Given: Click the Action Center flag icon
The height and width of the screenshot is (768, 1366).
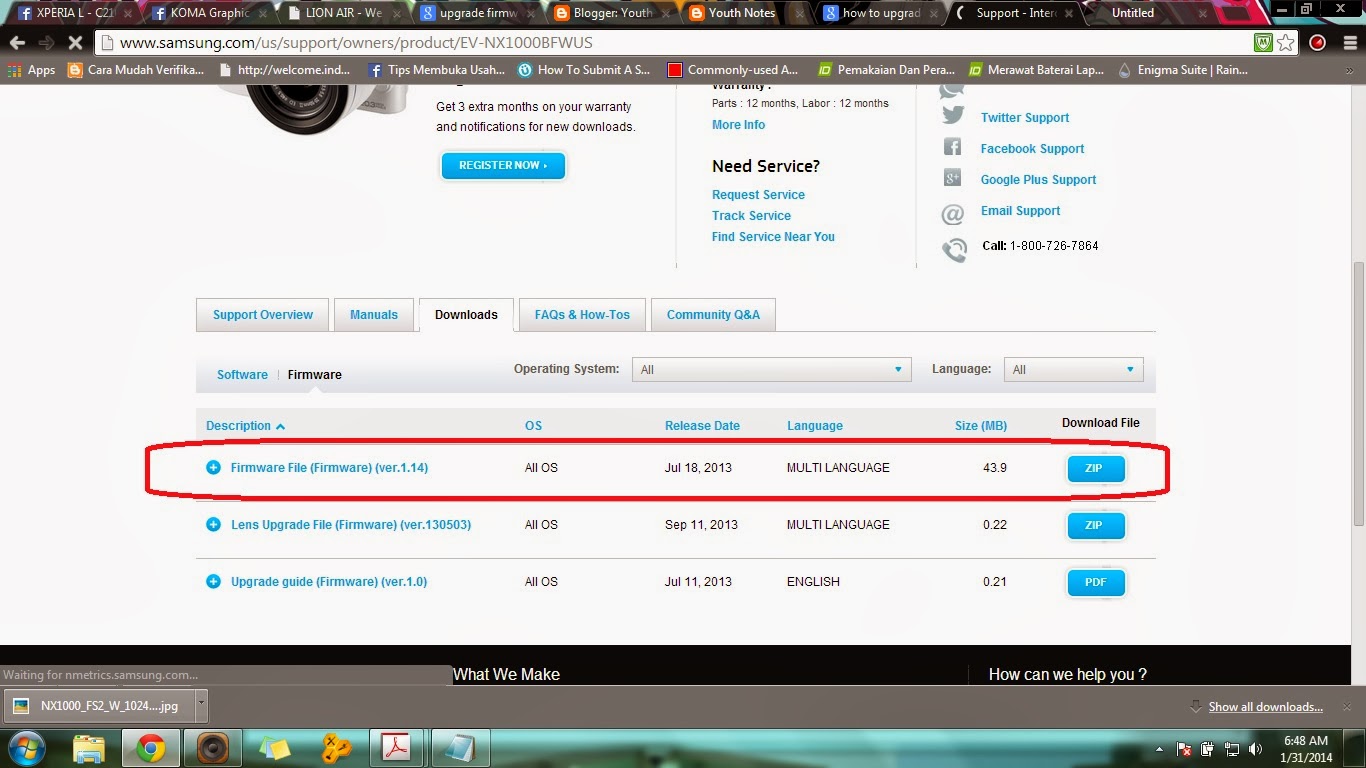Looking at the screenshot, I should click(x=1183, y=748).
